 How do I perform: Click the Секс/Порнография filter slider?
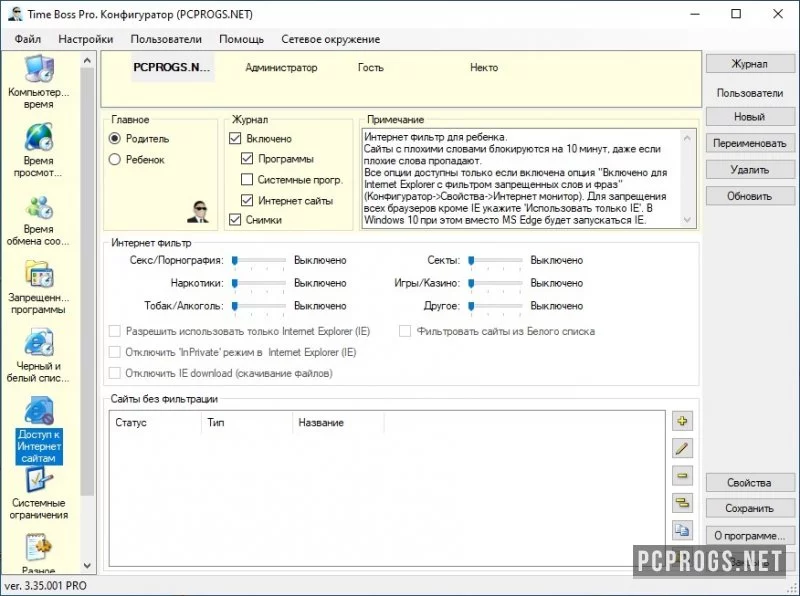(x=259, y=261)
